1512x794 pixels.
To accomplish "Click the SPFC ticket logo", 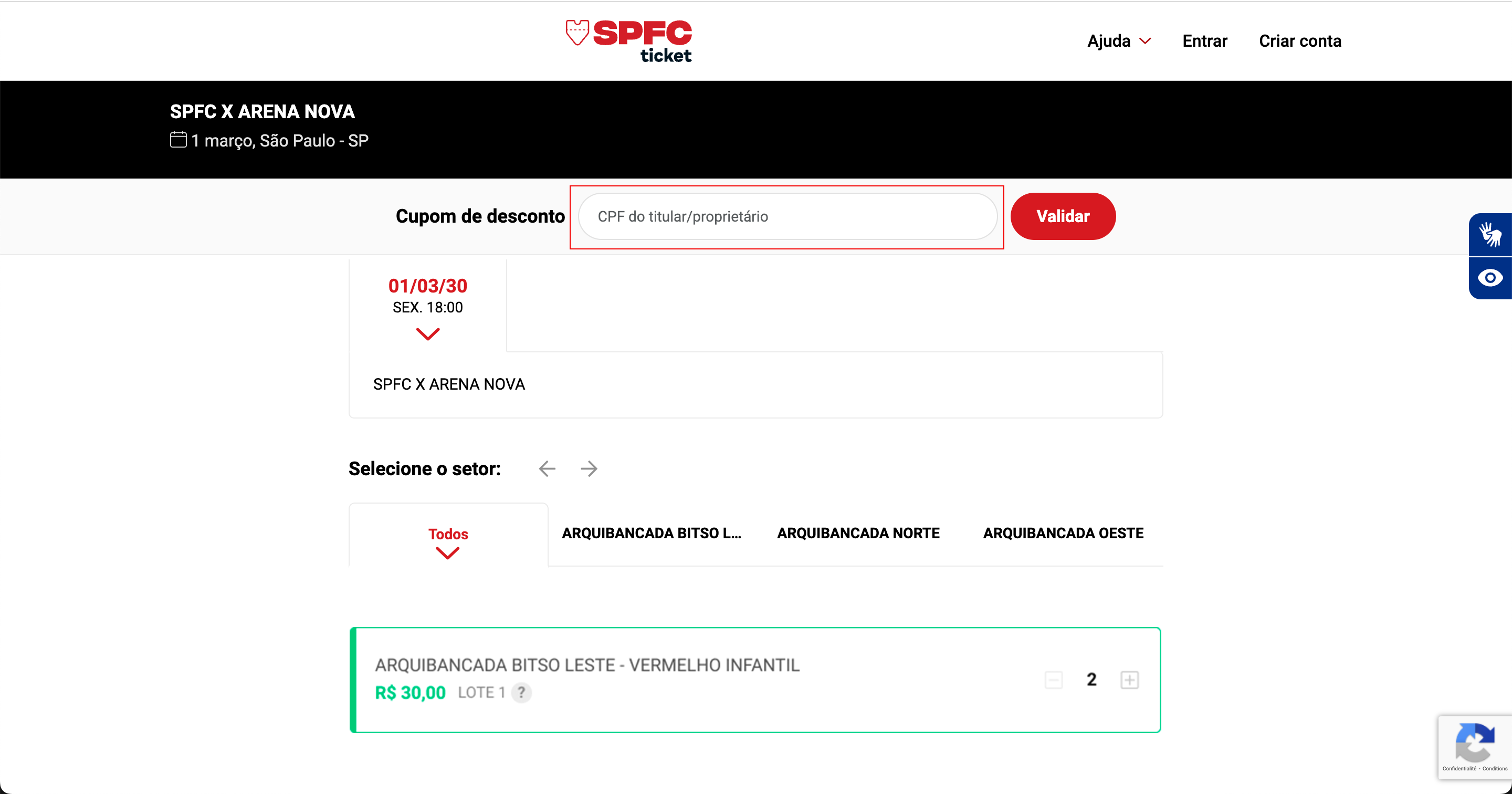I will point(628,40).
